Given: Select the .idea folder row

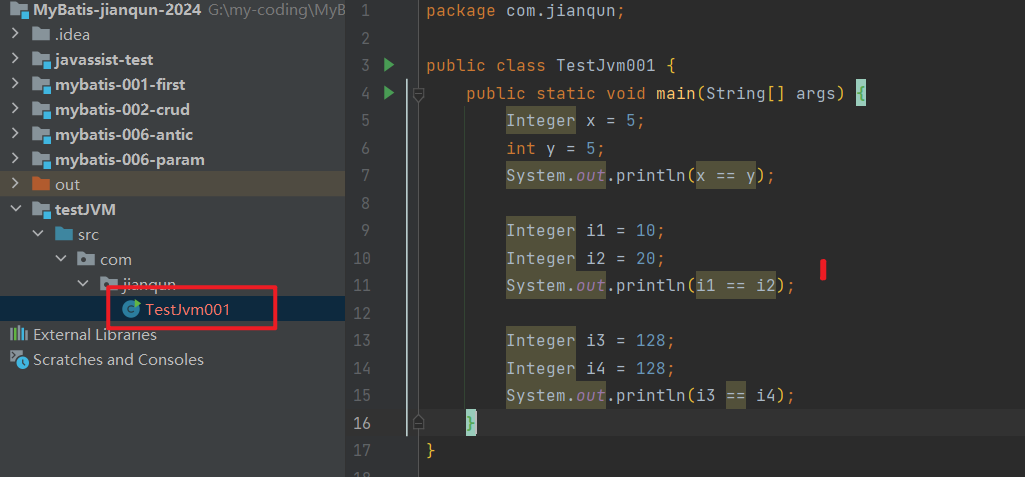Looking at the screenshot, I should [x=173, y=35].
